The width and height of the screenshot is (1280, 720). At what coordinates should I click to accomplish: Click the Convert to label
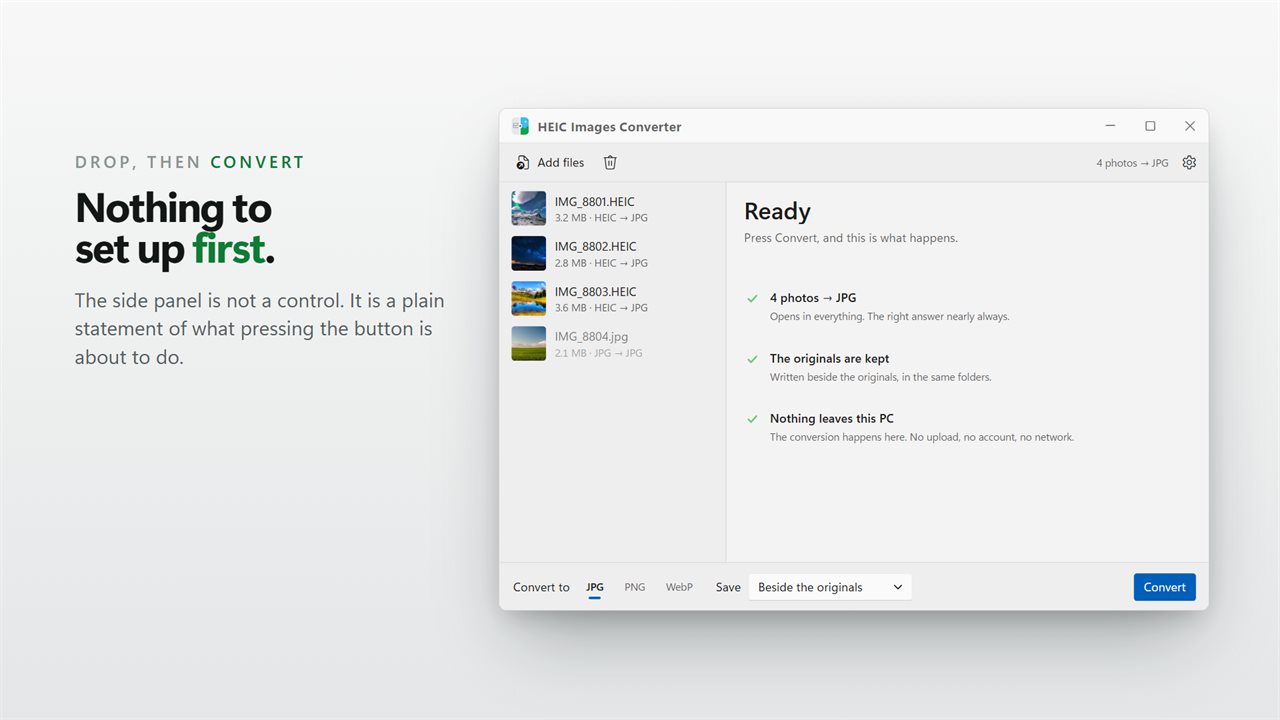(541, 587)
